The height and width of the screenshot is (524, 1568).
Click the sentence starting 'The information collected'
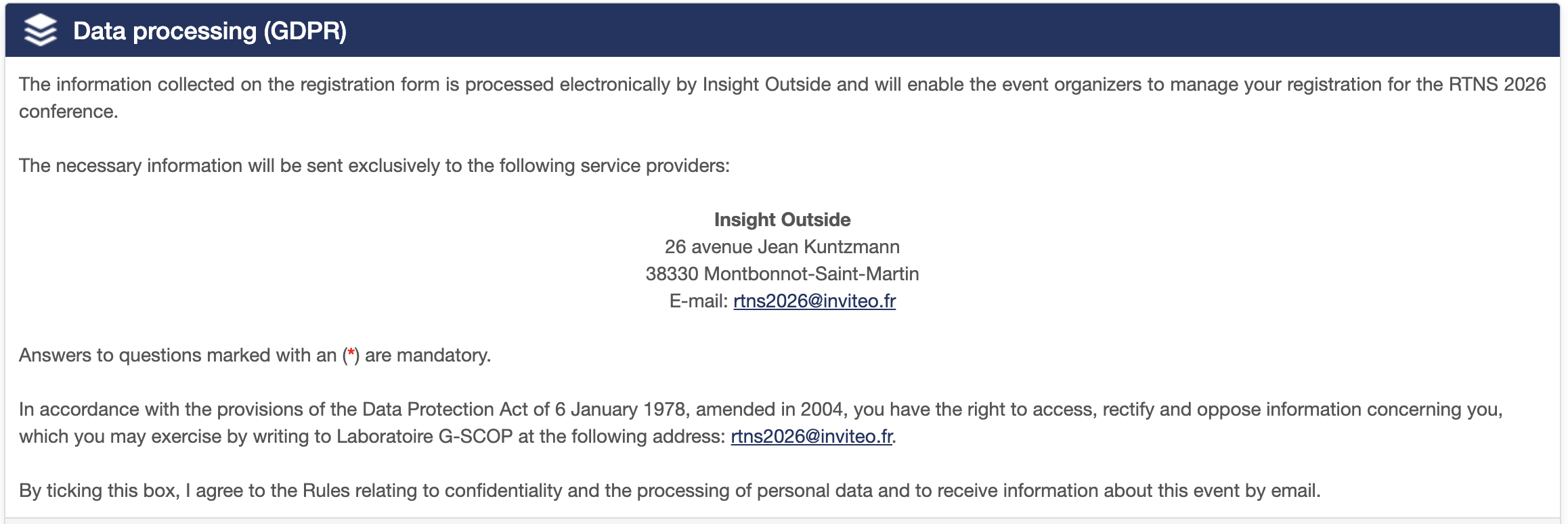[783, 98]
